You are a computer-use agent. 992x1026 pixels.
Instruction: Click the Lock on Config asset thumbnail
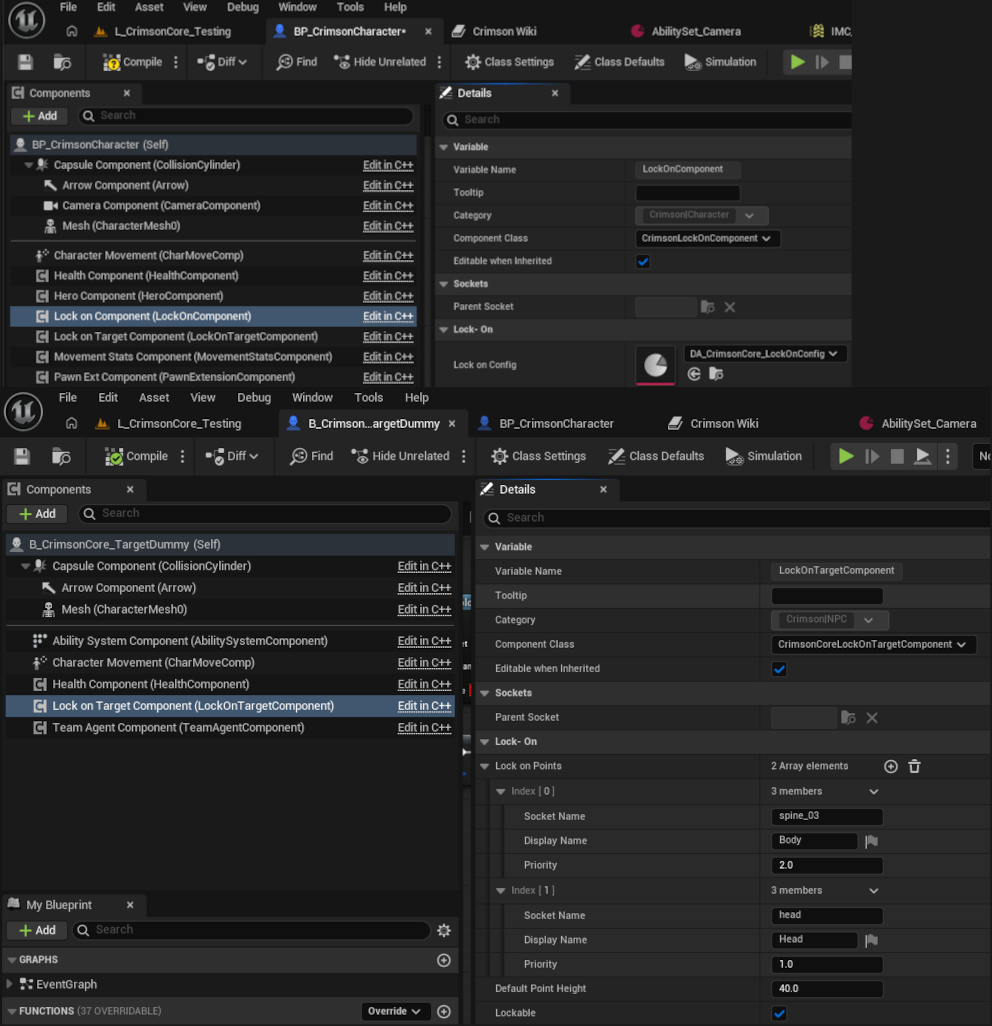click(655, 365)
